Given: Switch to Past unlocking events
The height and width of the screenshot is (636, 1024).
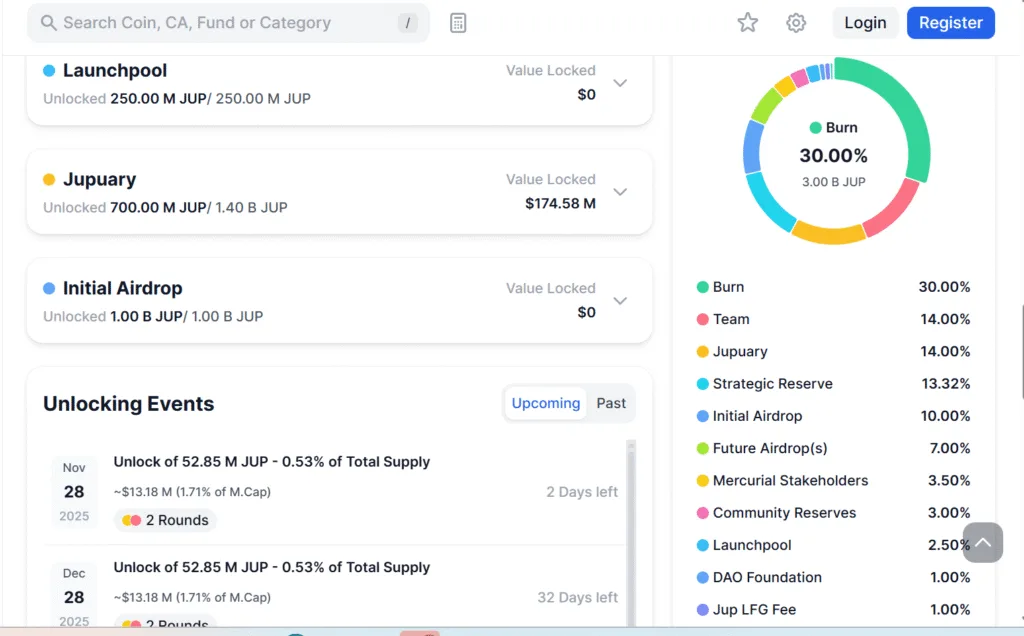Looking at the screenshot, I should coord(611,403).
